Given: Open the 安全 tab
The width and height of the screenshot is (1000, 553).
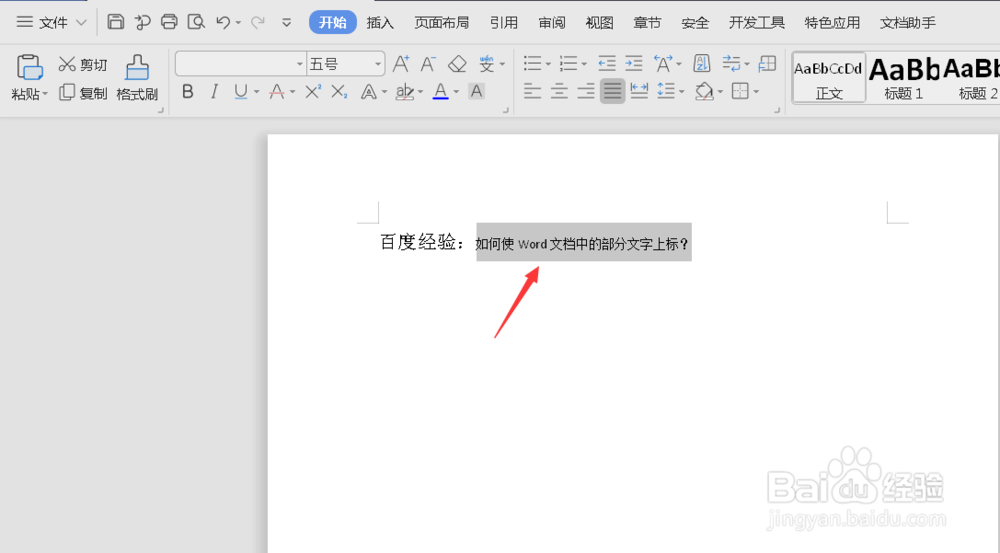Looking at the screenshot, I should 695,23.
